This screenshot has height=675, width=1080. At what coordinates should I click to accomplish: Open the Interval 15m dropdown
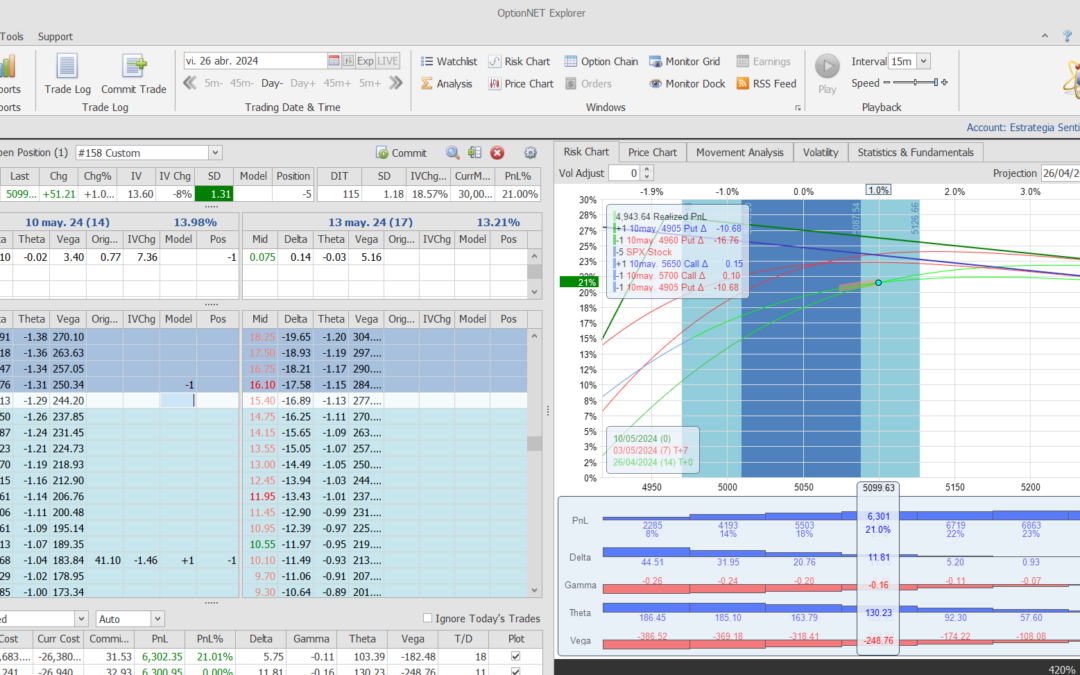[923, 61]
